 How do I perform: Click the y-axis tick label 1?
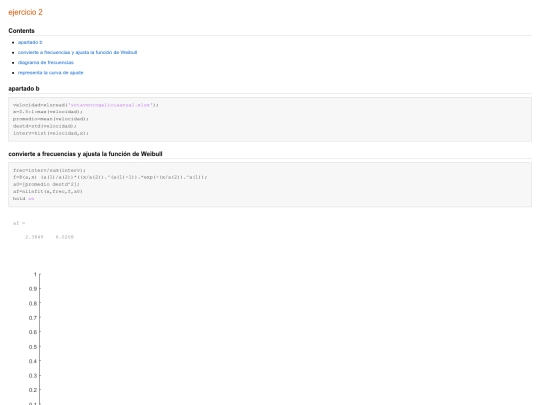(35, 274)
